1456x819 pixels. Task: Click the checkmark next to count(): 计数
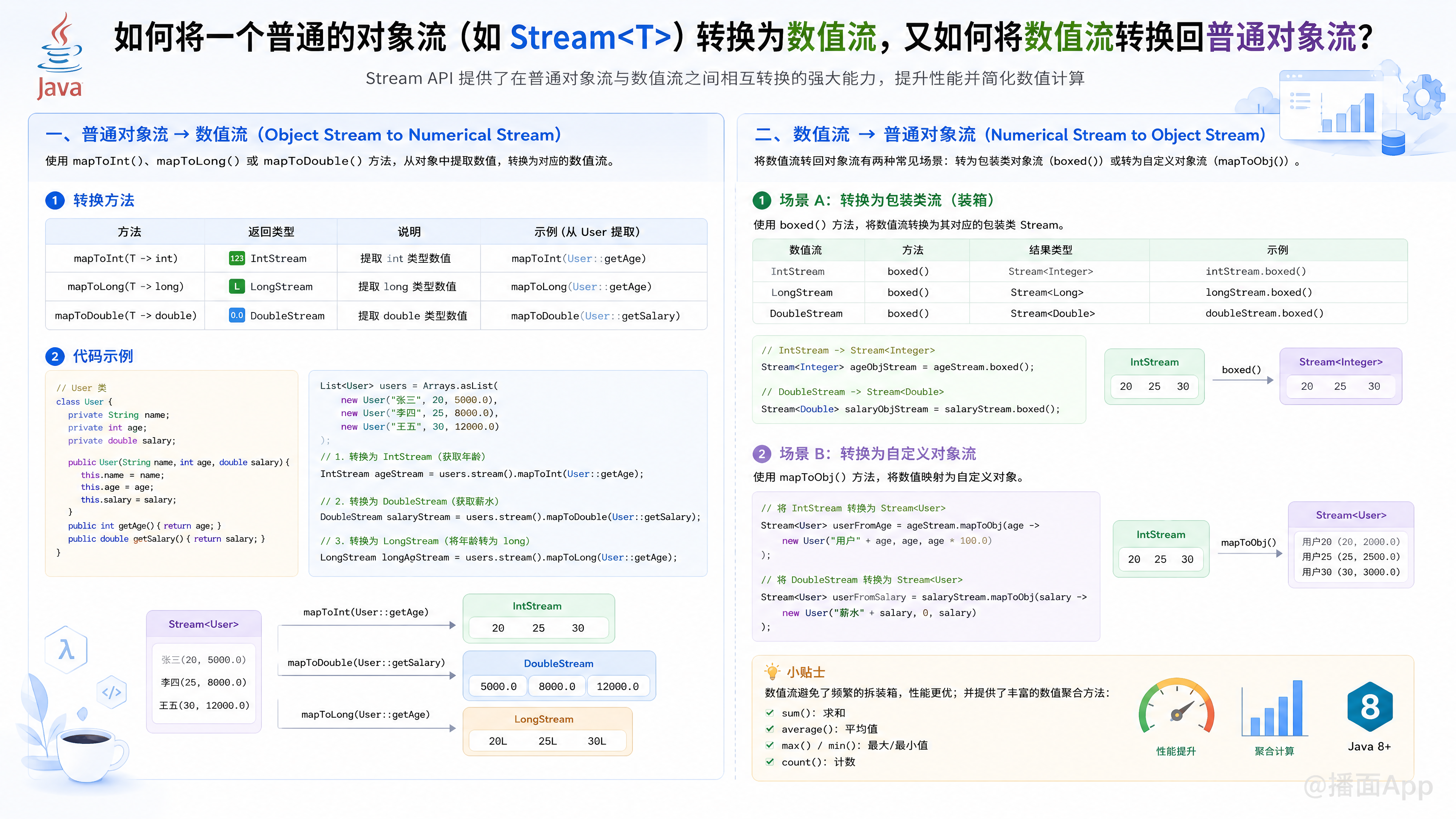pos(770,761)
